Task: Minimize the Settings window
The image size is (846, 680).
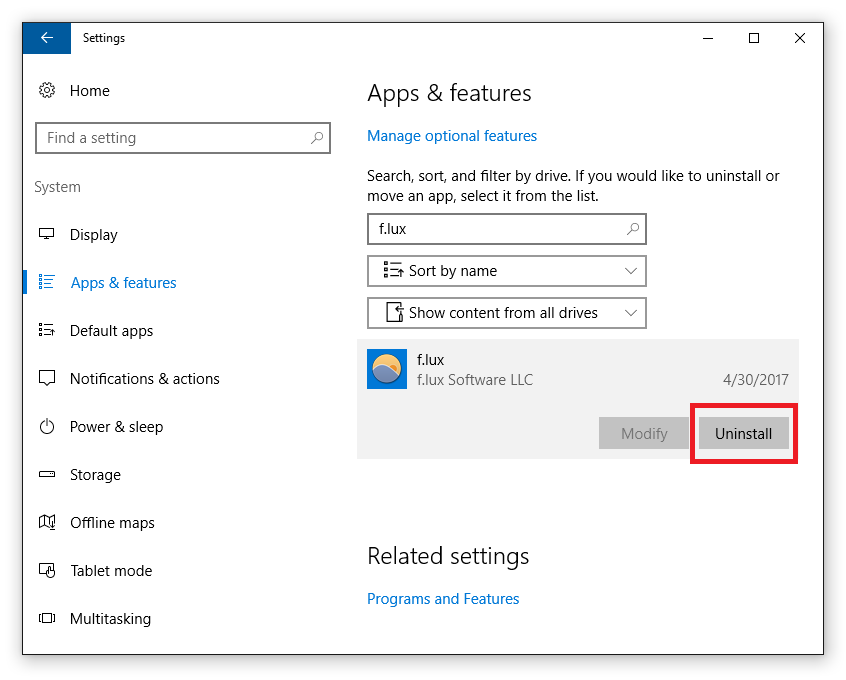Action: [708, 38]
